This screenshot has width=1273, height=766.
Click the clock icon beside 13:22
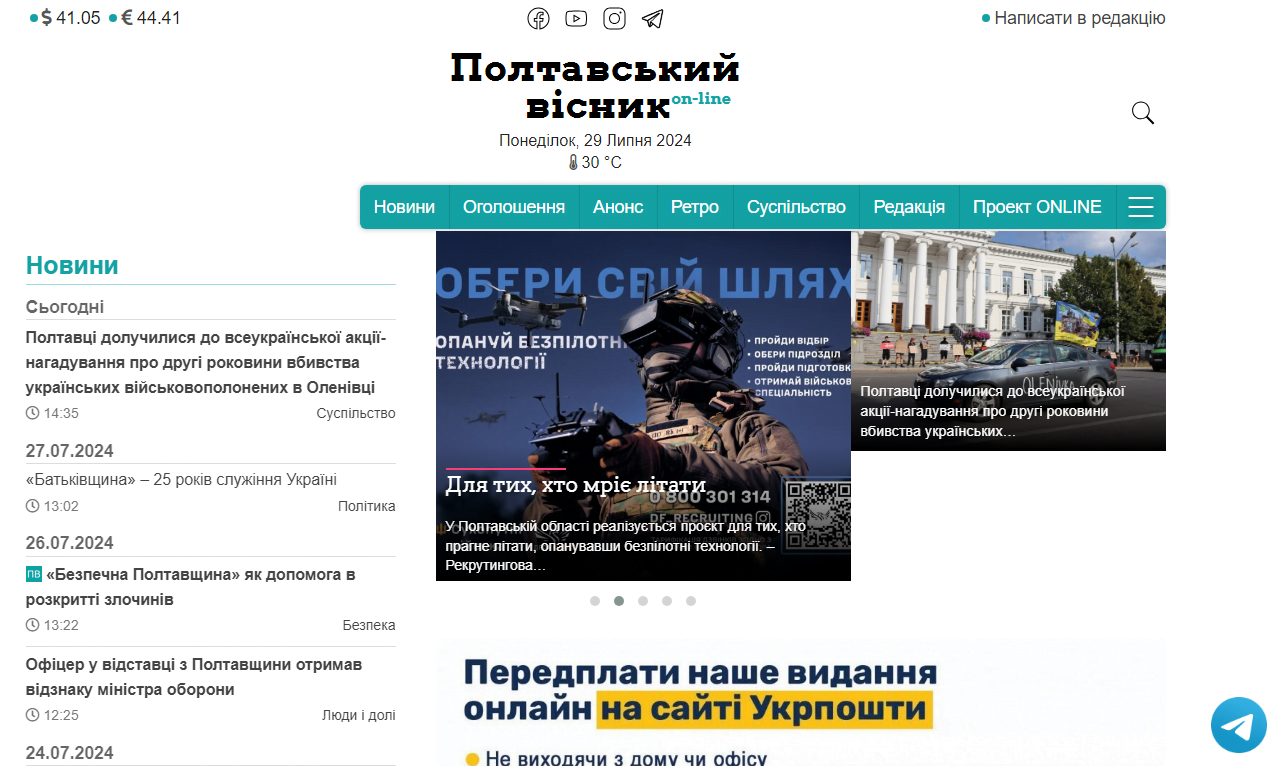pos(33,625)
